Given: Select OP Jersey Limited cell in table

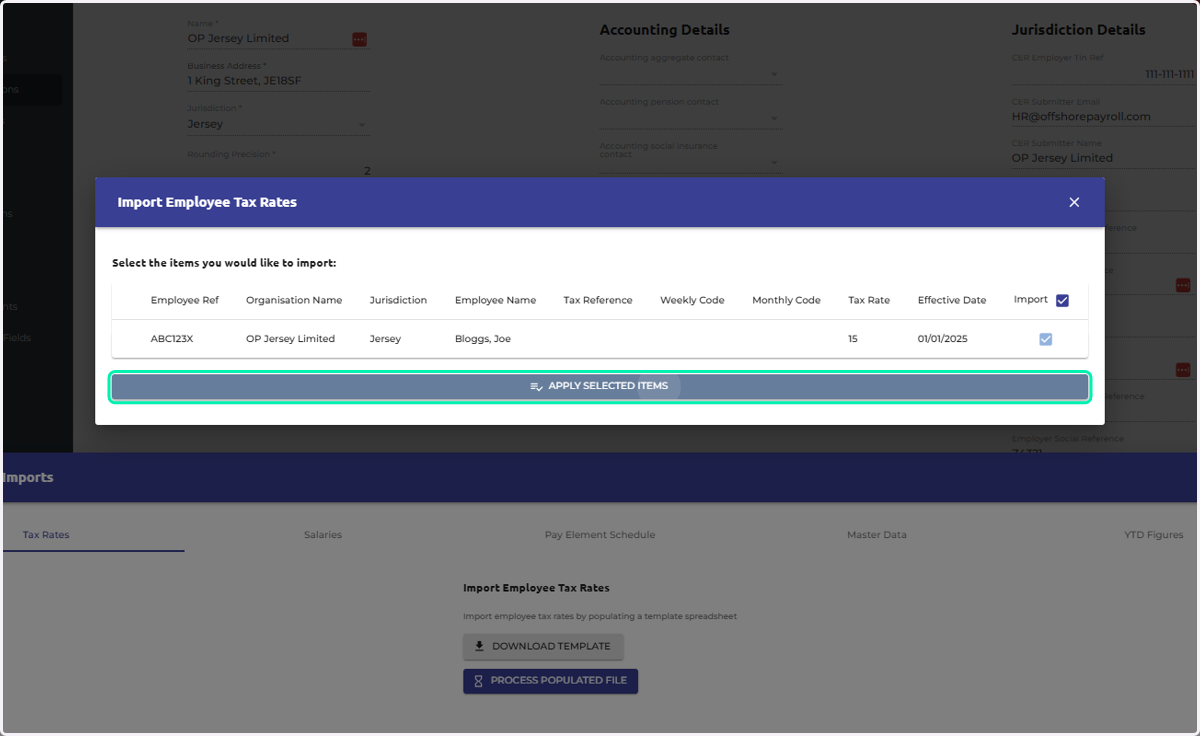Looking at the screenshot, I should click(290, 339).
